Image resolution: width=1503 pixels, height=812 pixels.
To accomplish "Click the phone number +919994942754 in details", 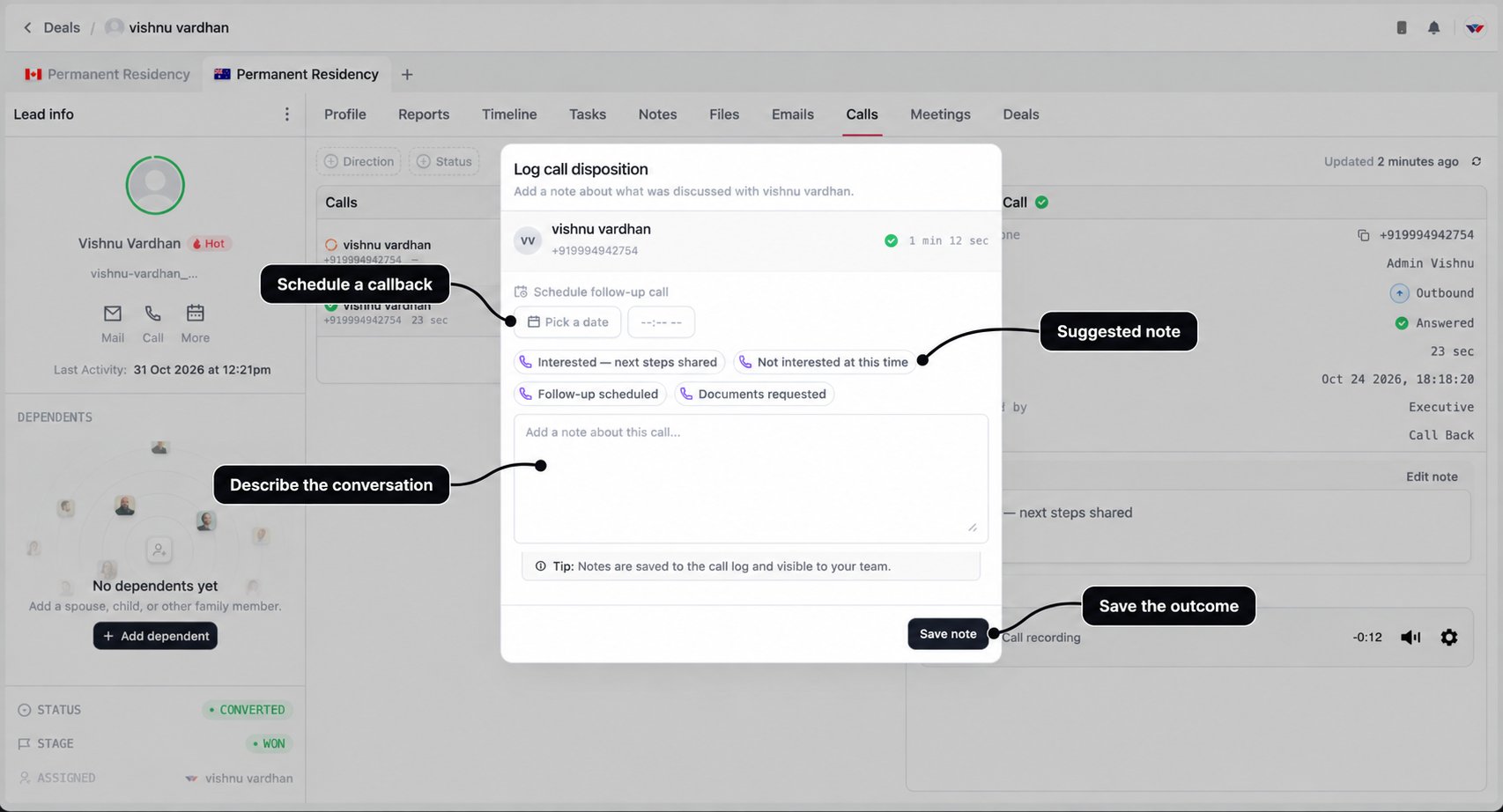I will pos(1426,235).
